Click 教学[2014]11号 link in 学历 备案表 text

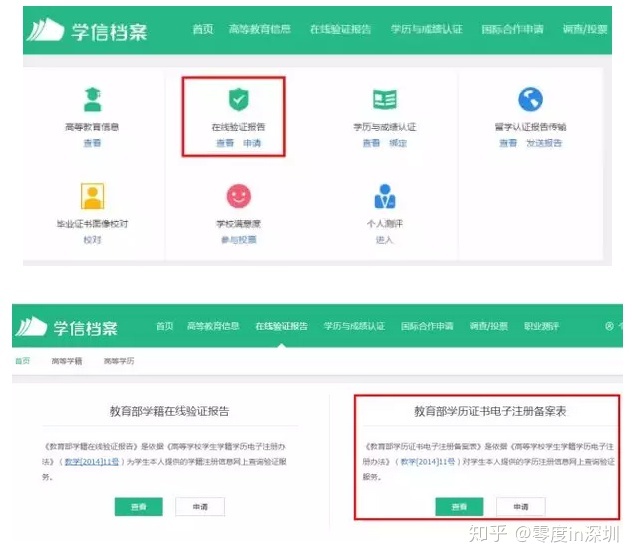pos(428,461)
